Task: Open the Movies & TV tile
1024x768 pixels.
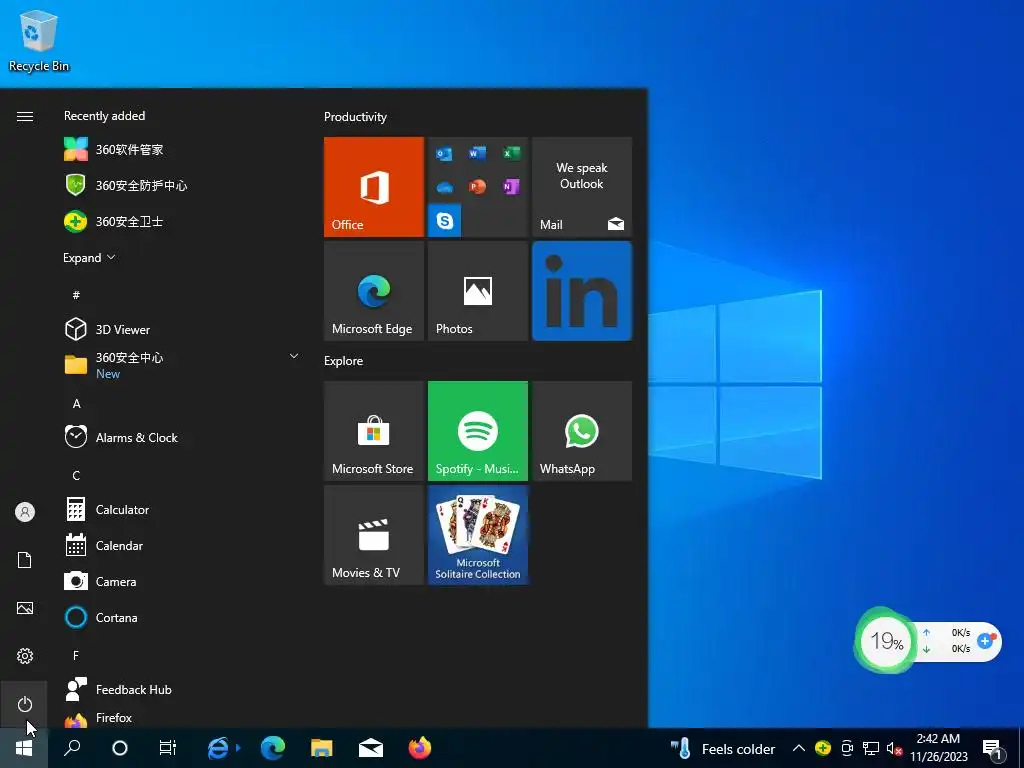Action: tap(374, 535)
